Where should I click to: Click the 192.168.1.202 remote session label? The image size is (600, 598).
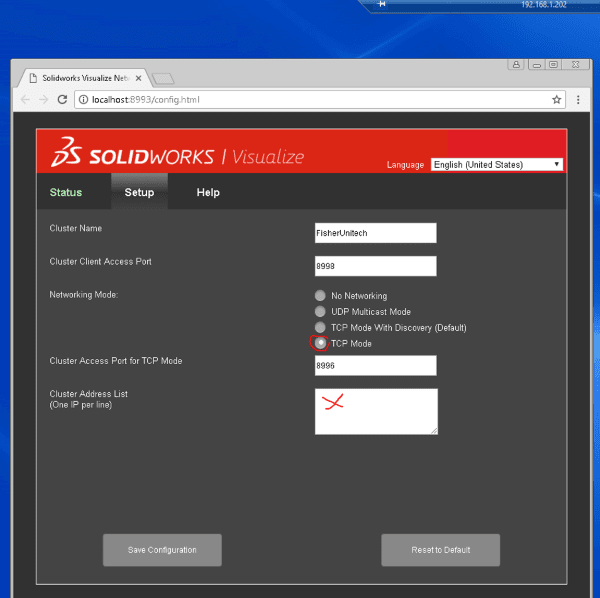pyautogui.click(x=544, y=4)
